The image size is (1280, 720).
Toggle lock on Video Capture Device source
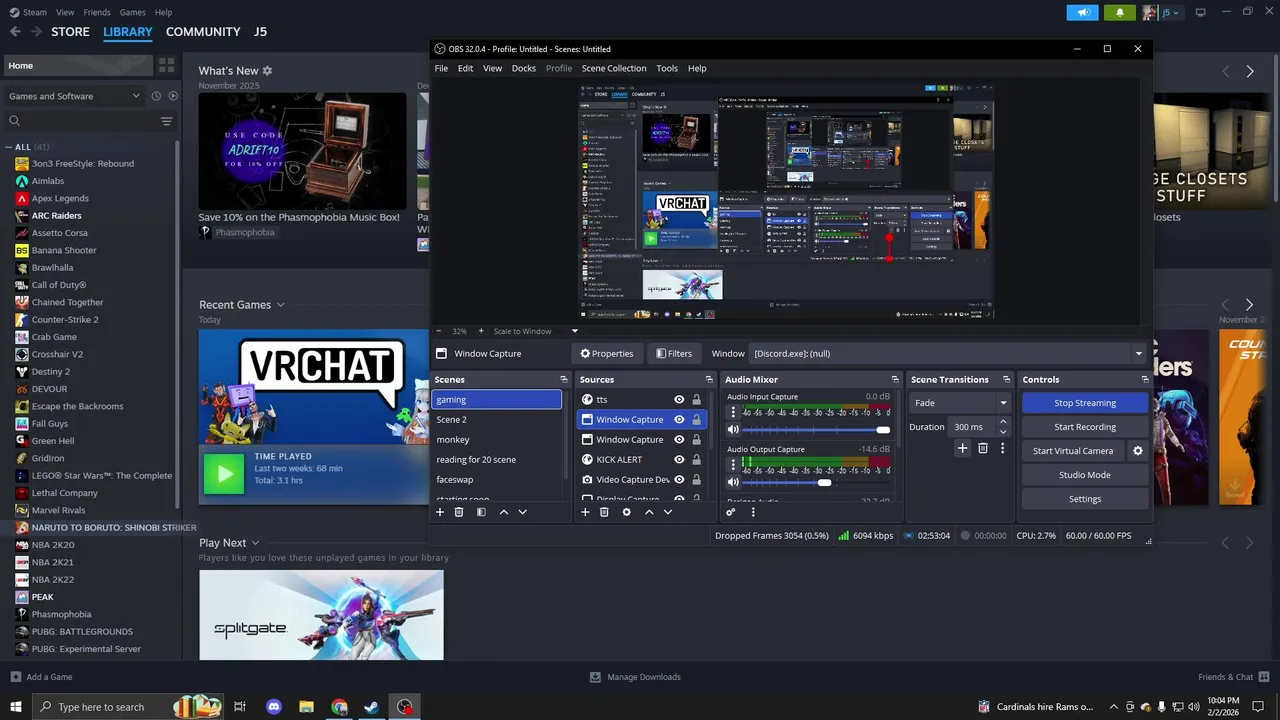coord(696,480)
